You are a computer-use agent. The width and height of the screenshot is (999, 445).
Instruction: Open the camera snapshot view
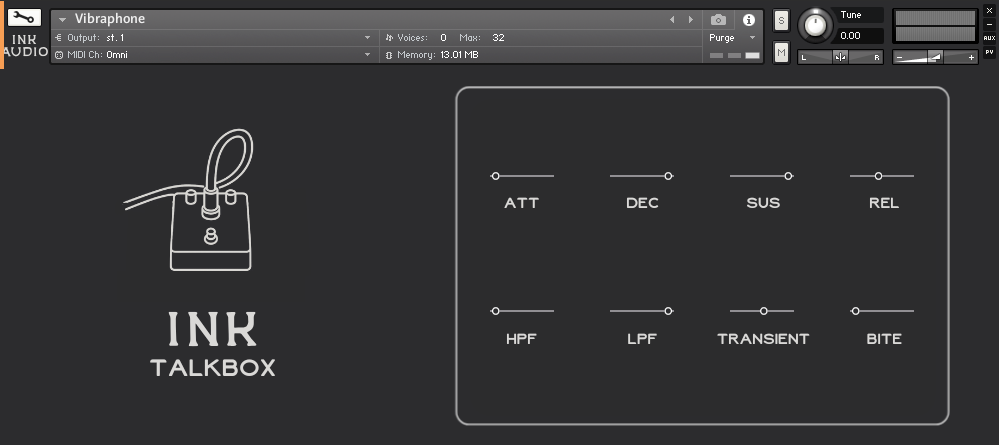[718, 19]
